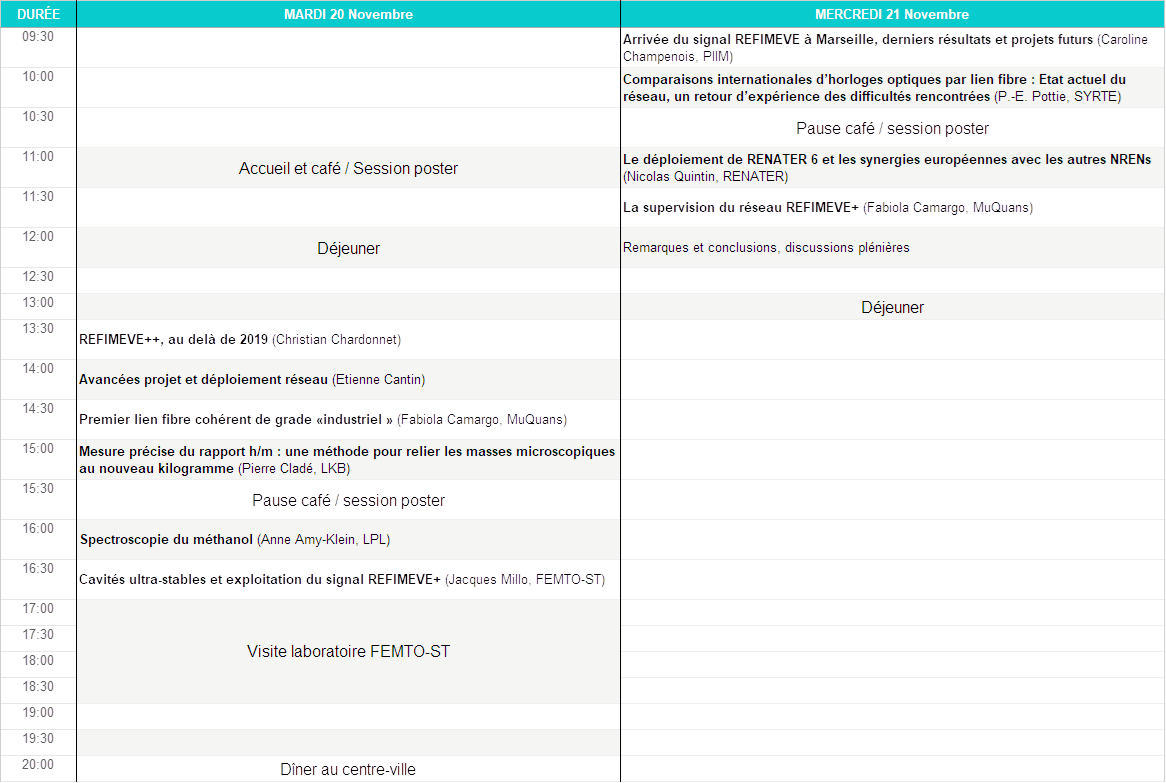This screenshot has width=1166, height=783.
Task: Click the 11:00 time cell
Action: point(38,167)
